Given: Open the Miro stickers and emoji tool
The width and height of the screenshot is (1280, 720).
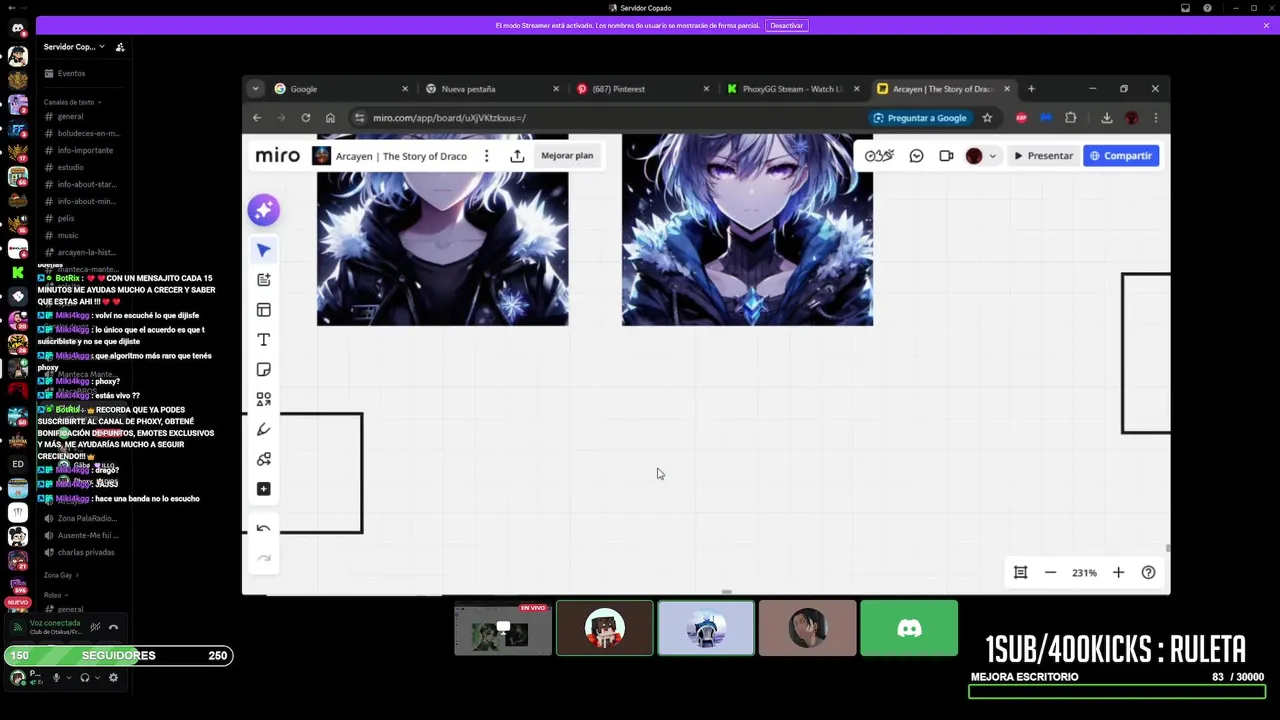Looking at the screenshot, I should 264,459.
